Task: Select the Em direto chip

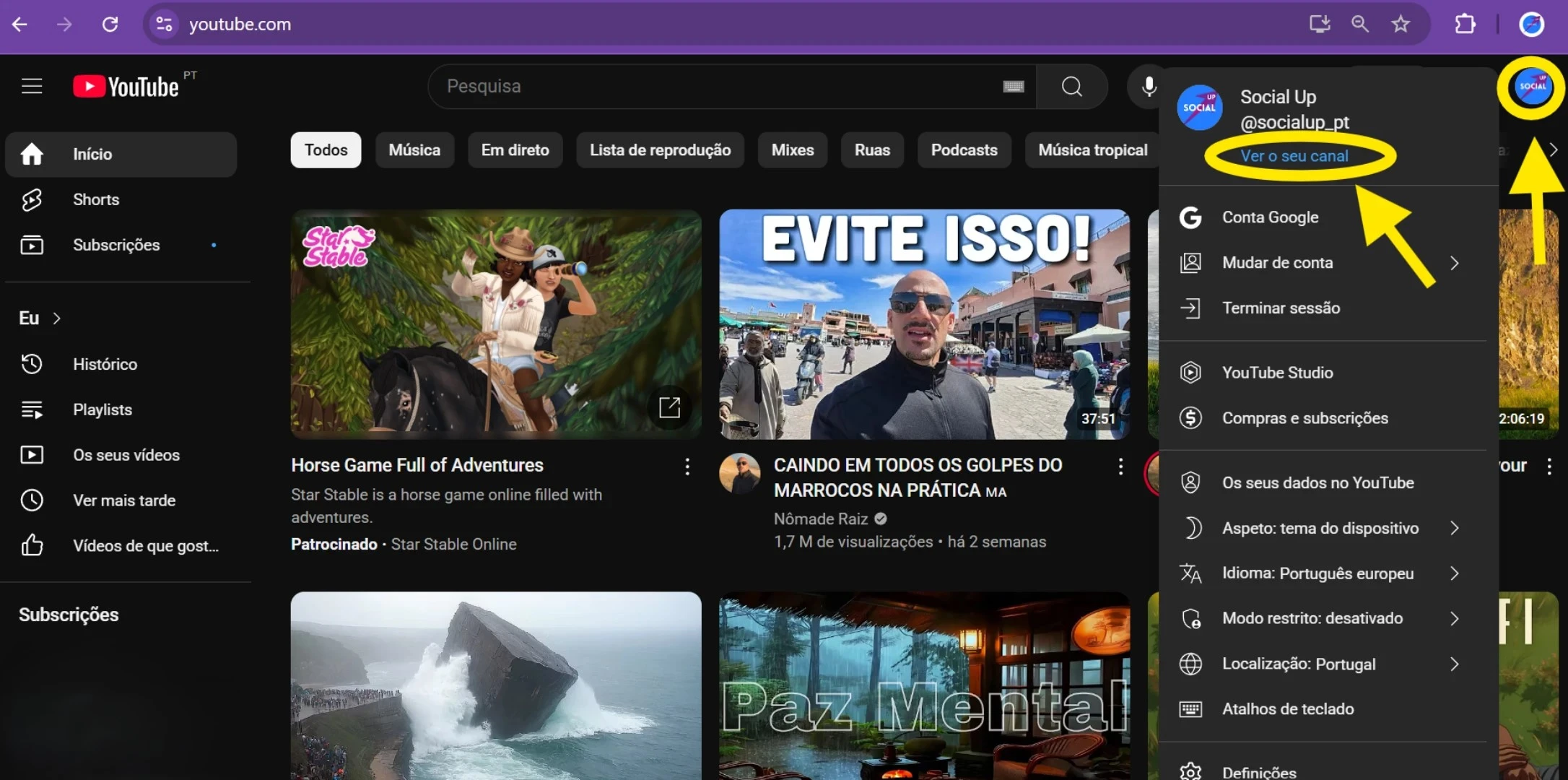Action: pyautogui.click(x=515, y=150)
